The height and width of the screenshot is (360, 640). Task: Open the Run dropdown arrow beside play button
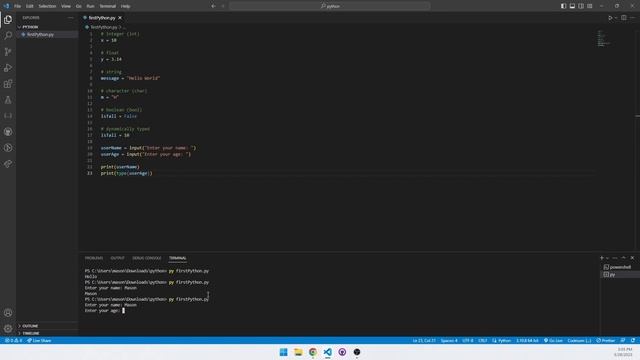[x=616, y=18]
